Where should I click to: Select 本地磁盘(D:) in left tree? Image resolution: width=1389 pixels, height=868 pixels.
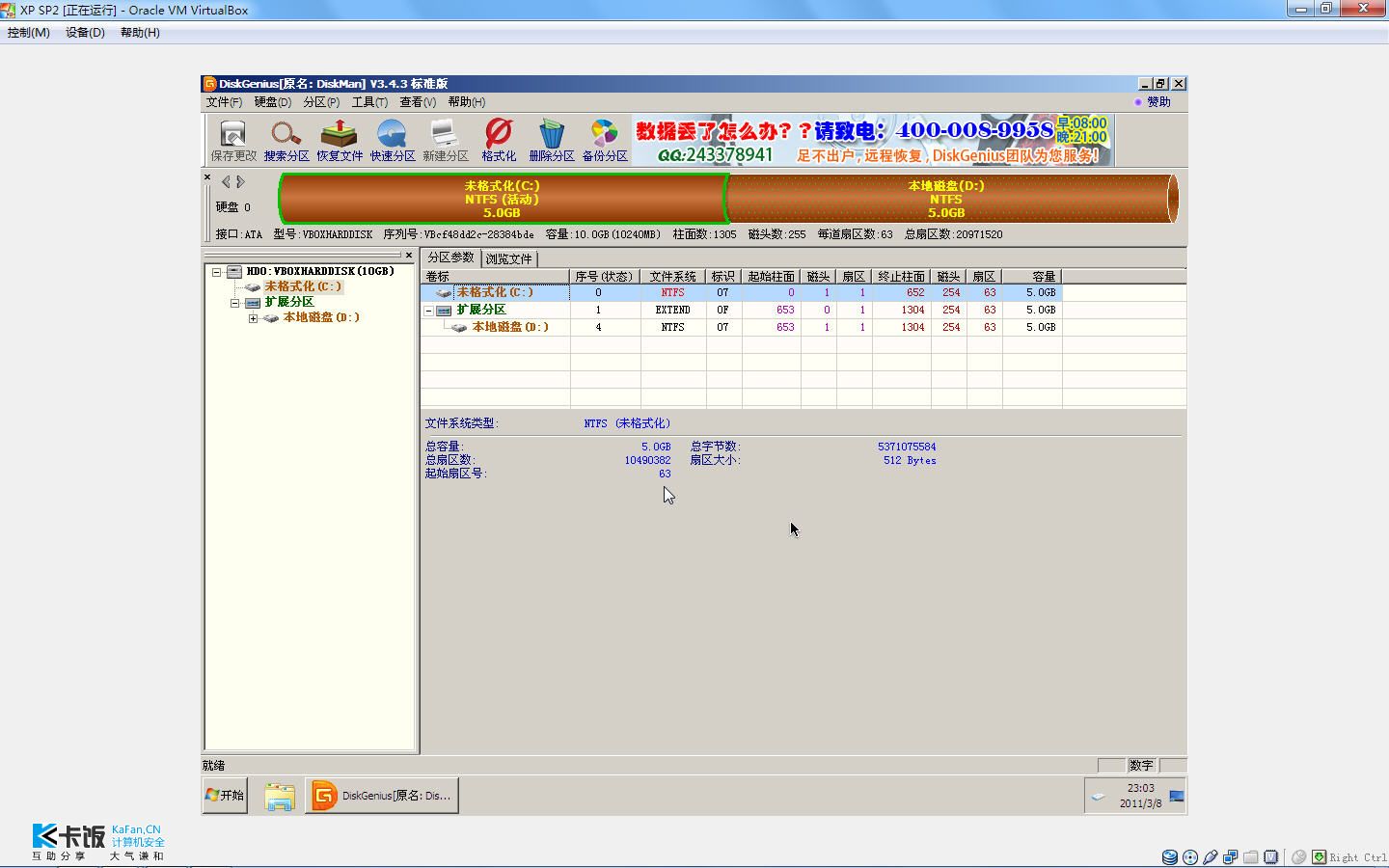321,317
